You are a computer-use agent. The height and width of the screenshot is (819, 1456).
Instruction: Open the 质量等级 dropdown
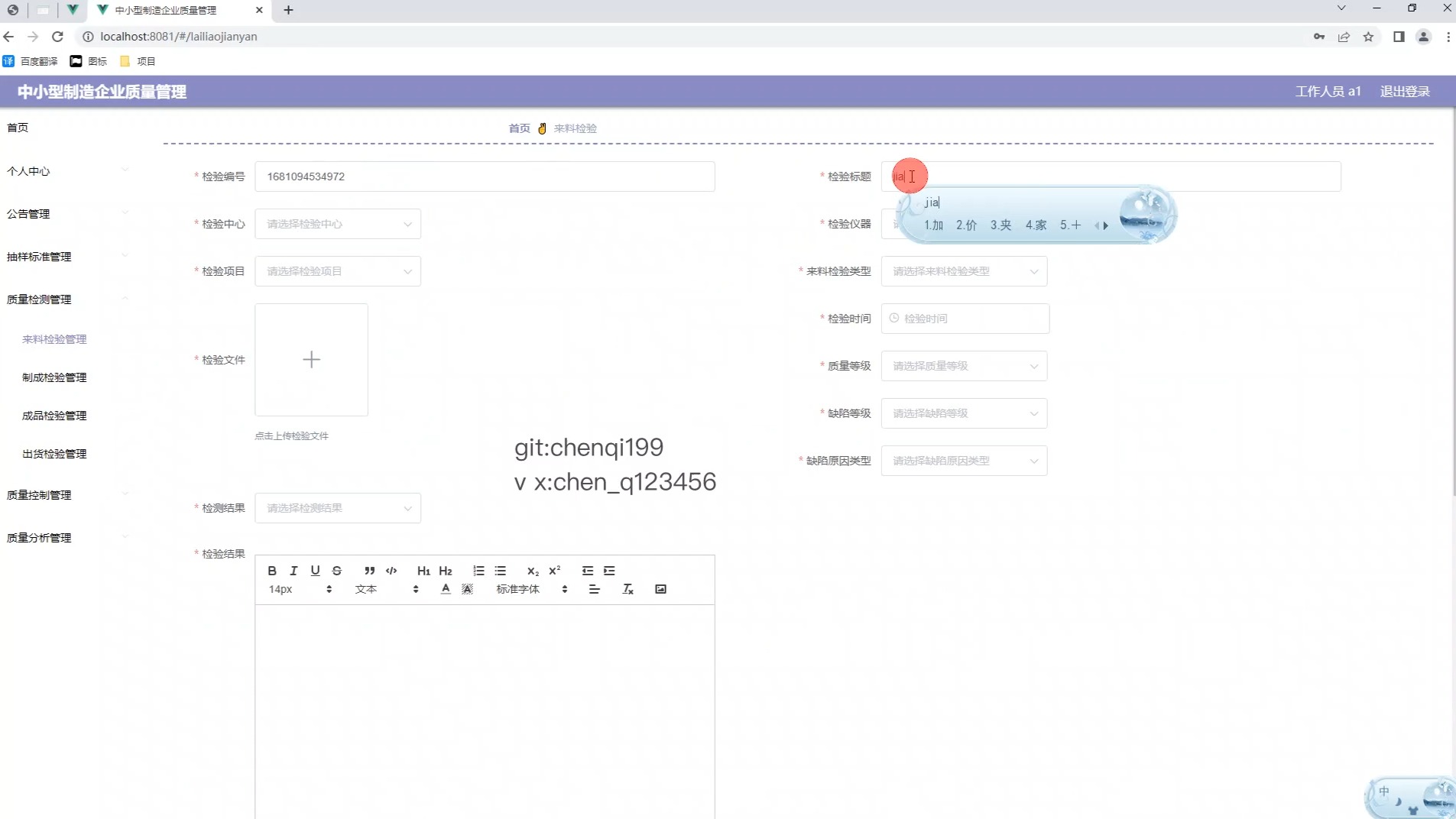tap(964, 365)
